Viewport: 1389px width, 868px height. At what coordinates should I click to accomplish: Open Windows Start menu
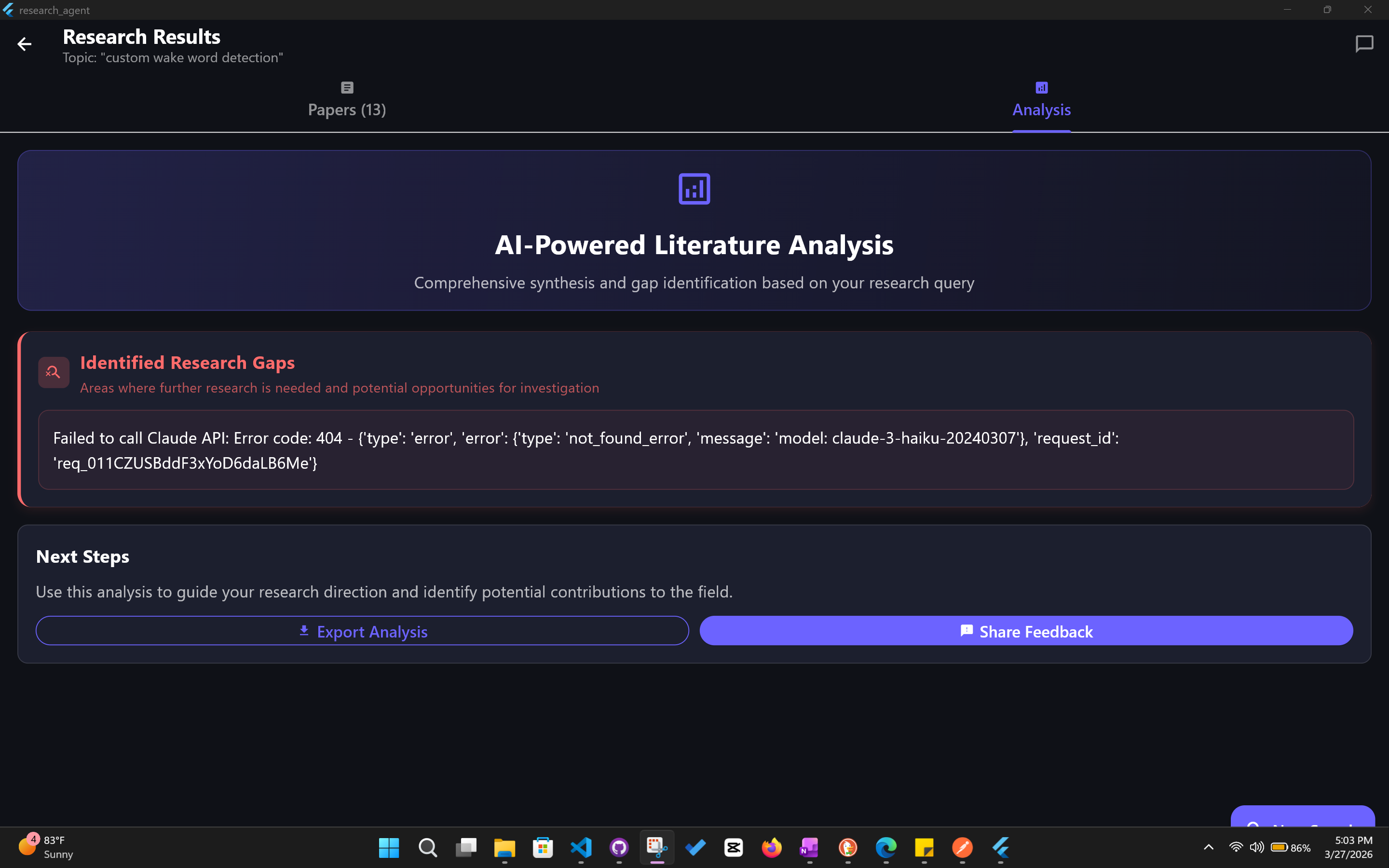tap(389, 847)
